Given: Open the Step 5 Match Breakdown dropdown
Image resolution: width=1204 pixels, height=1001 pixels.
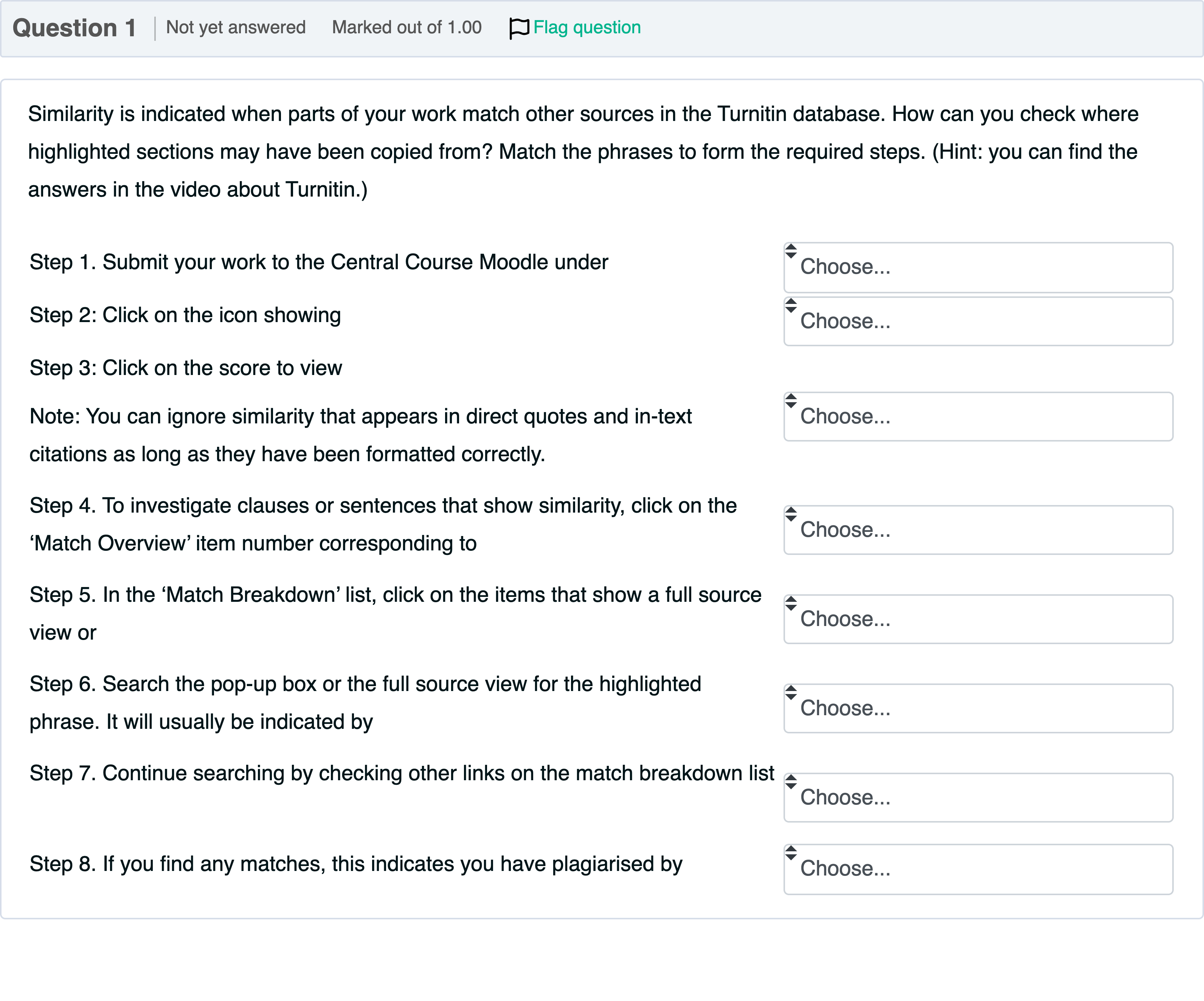Looking at the screenshot, I should (977, 619).
